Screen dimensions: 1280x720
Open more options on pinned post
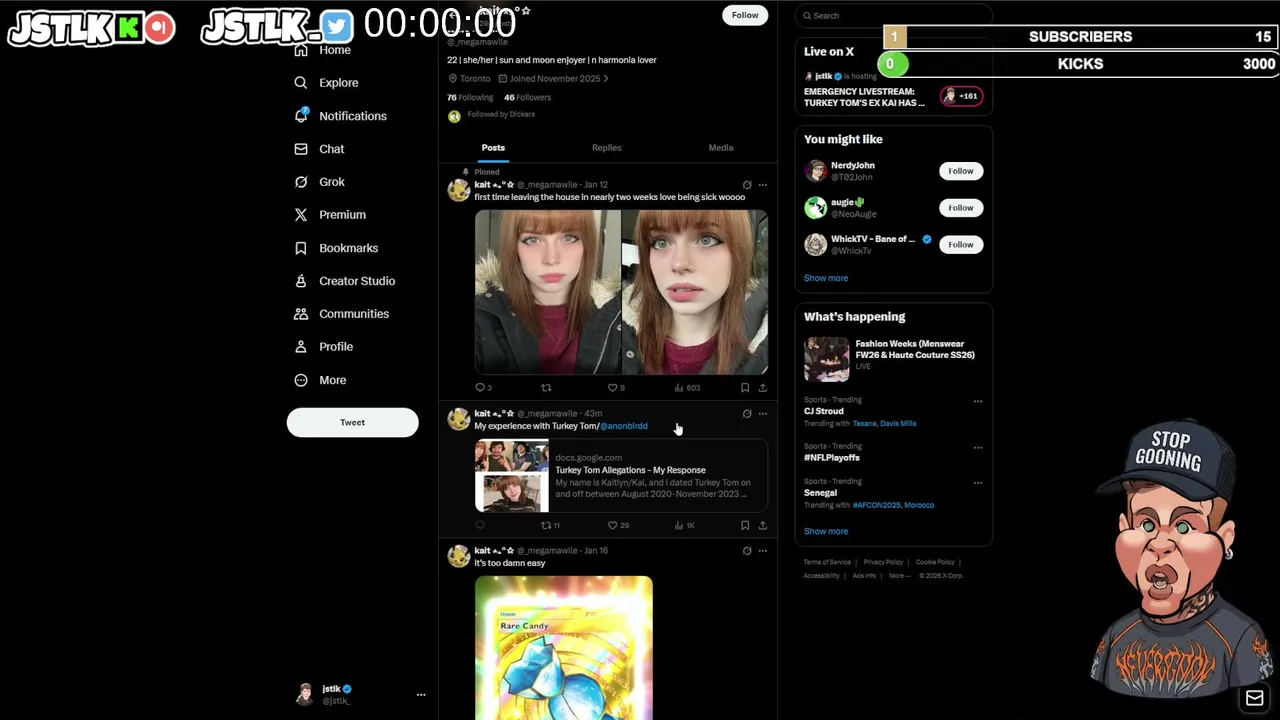(762, 185)
